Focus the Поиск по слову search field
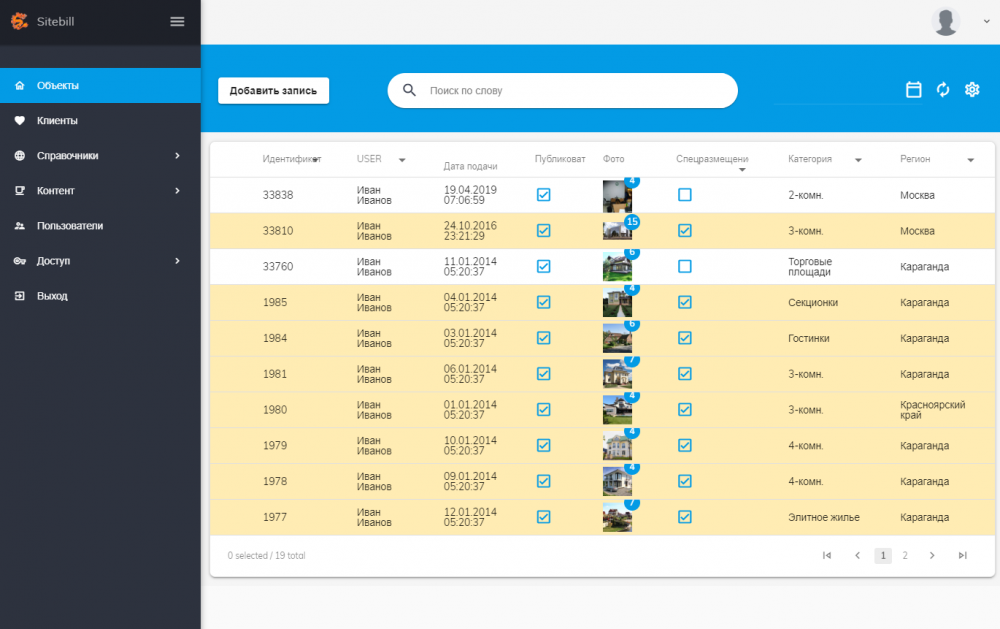The image size is (1000, 629). [562, 91]
